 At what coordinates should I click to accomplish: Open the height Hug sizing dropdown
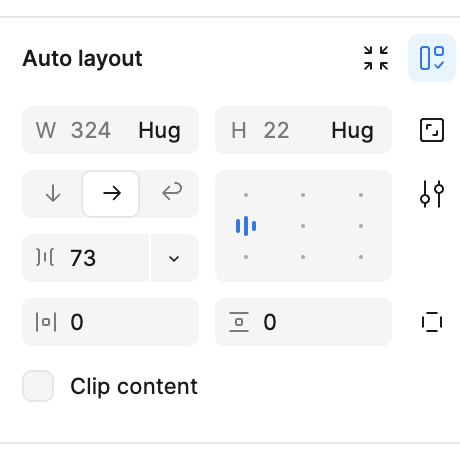pyautogui.click(x=352, y=130)
